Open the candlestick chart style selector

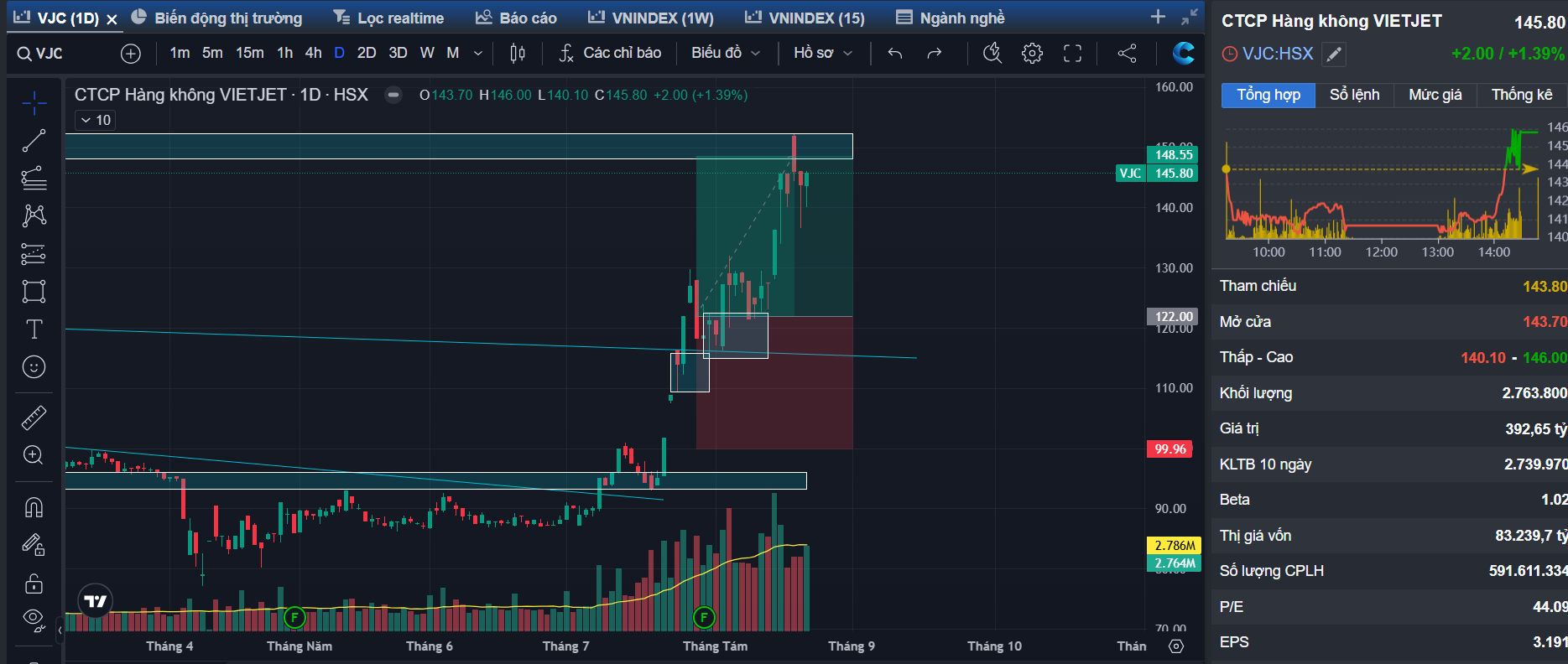[x=518, y=54]
